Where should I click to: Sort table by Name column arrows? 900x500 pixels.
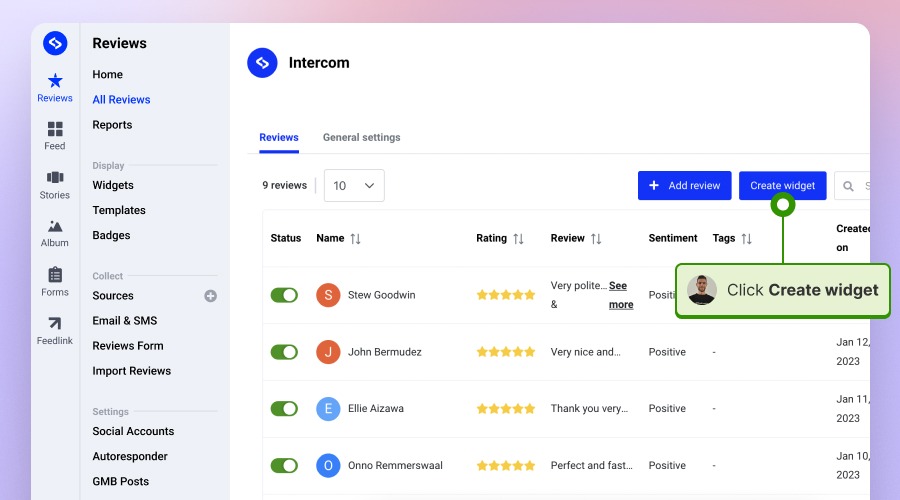[355, 239]
